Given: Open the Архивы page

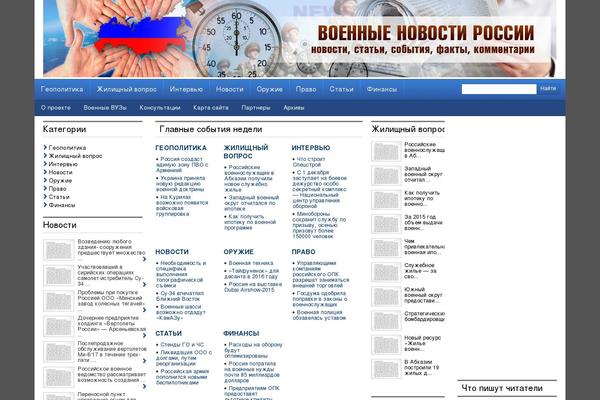Looking at the screenshot, I should click(293, 108).
